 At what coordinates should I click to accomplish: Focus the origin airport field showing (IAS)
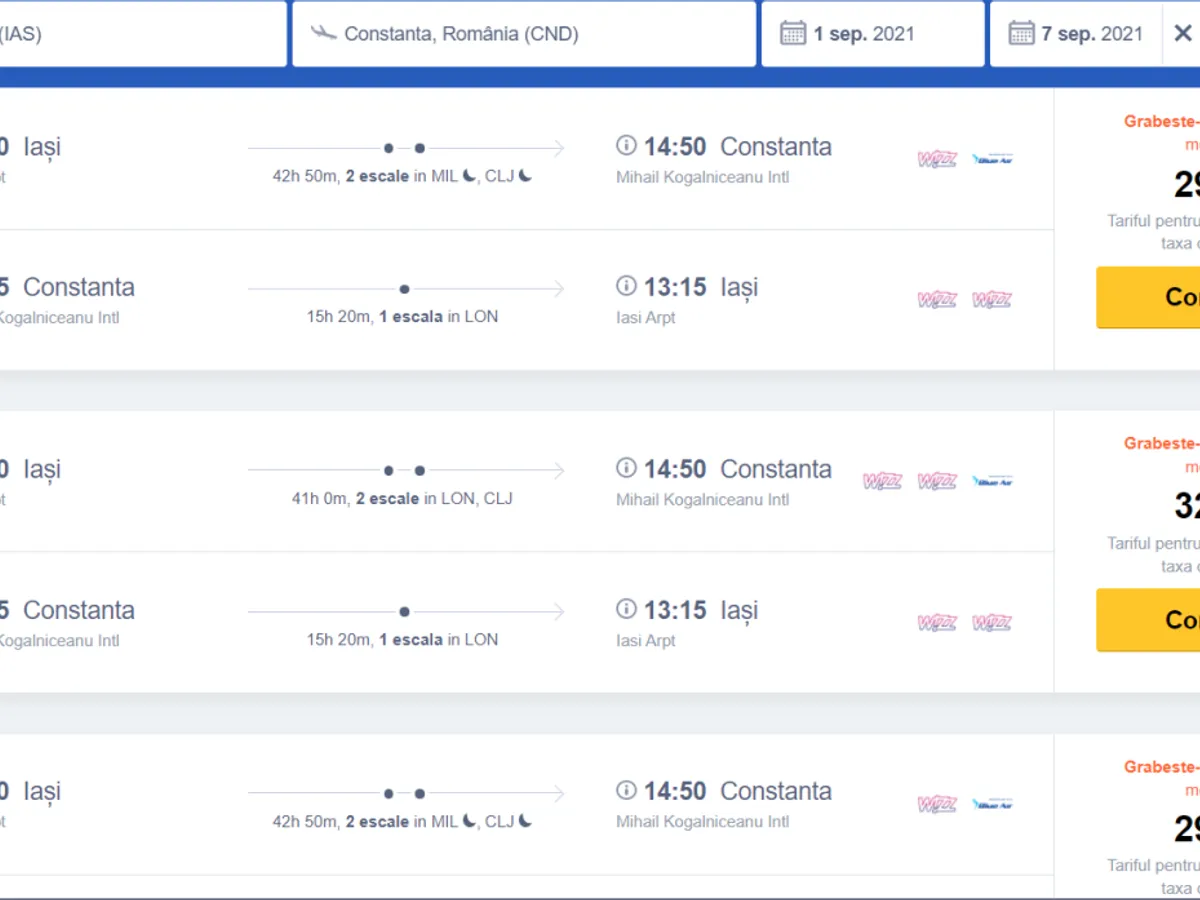point(140,34)
